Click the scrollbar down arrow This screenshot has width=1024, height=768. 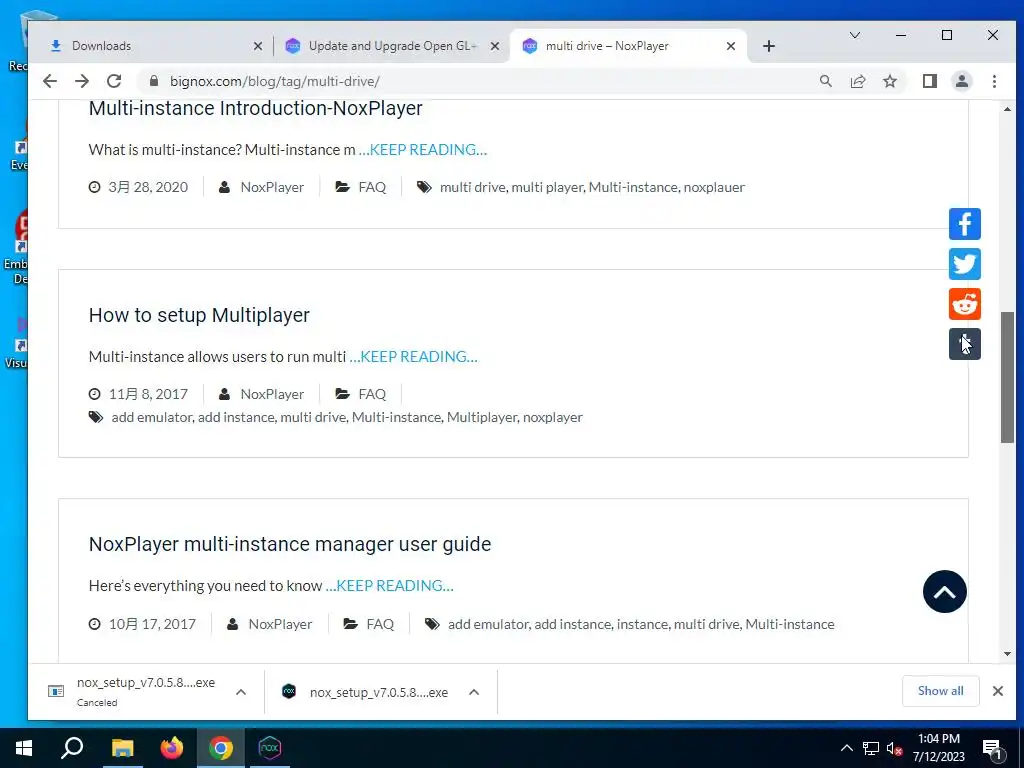pos(1007,654)
